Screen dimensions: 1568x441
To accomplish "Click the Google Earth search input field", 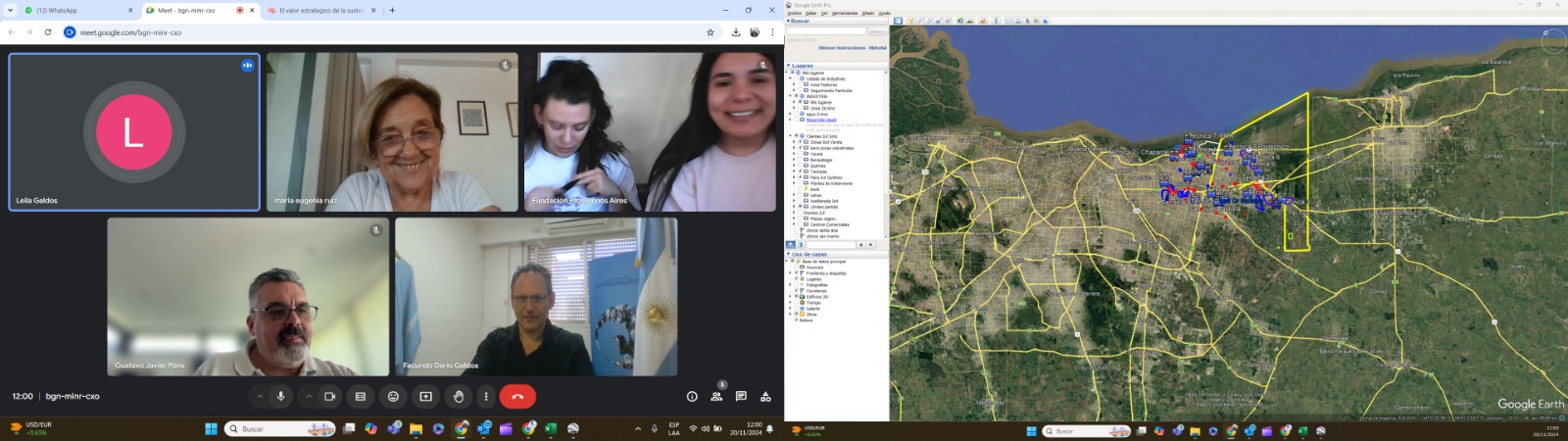I will [825, 31].
